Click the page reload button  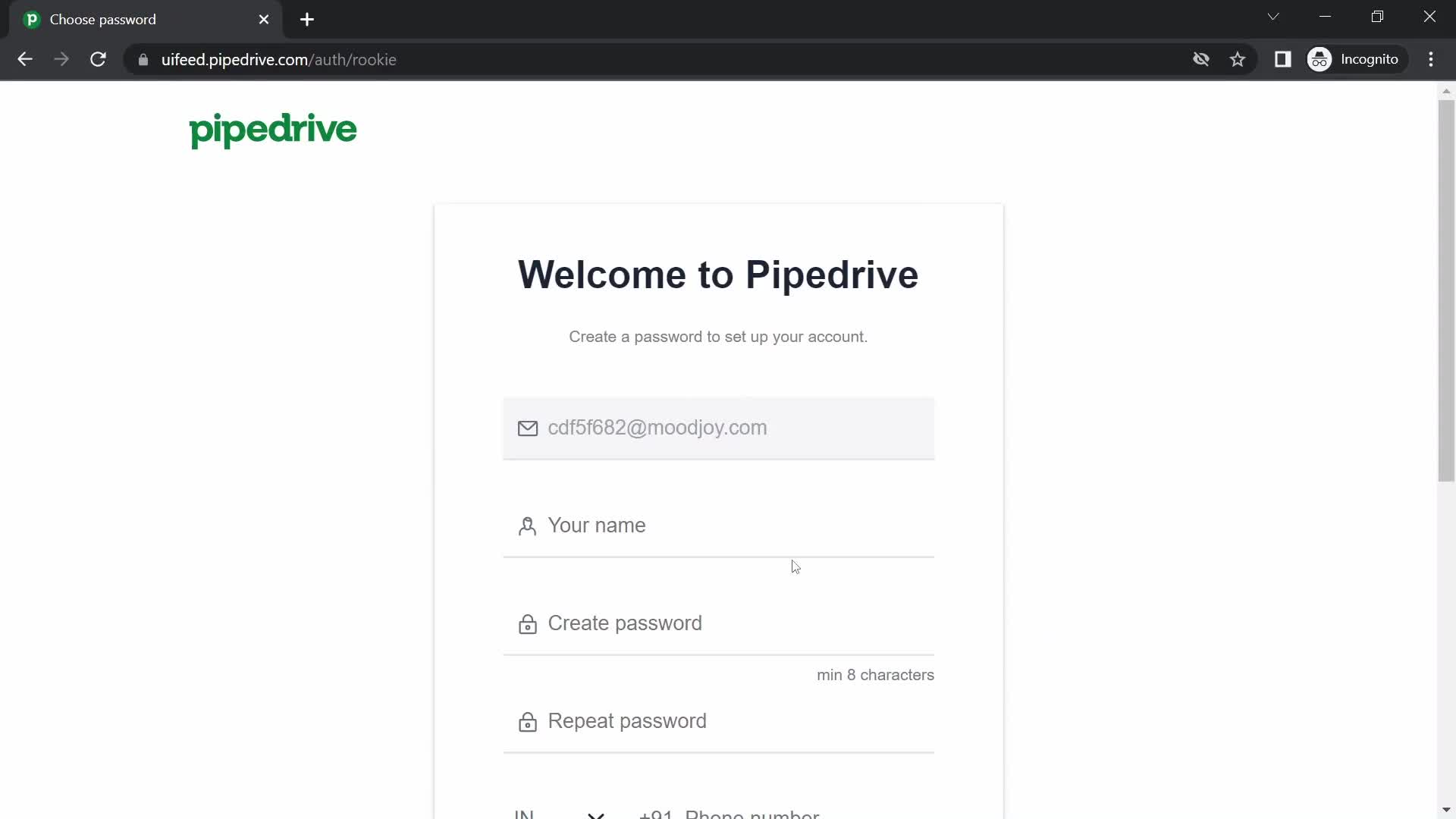[x=98, y=60]
